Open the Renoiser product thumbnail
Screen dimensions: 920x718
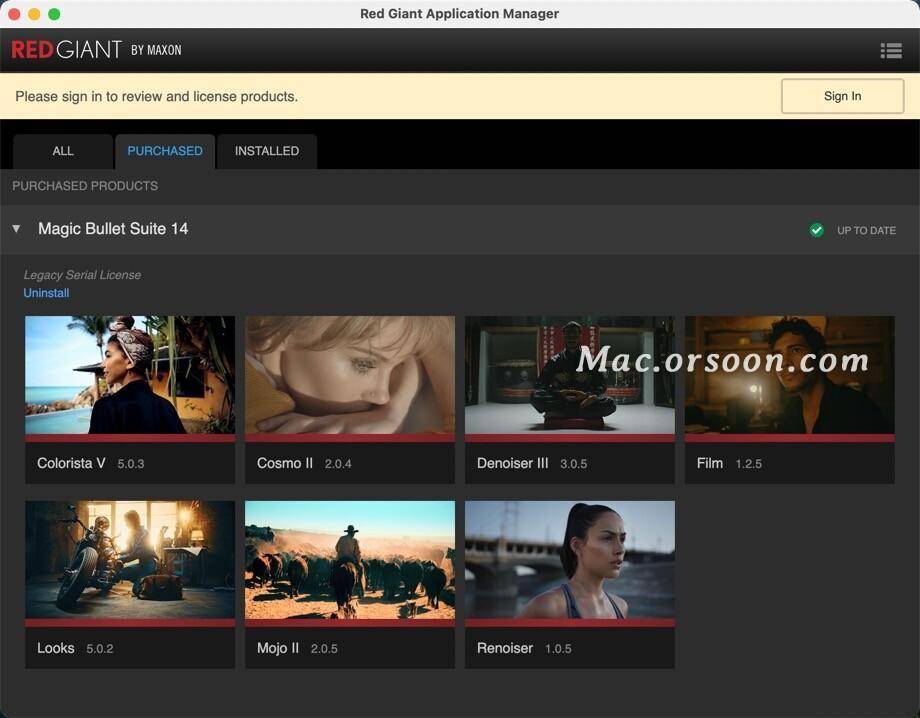[570, 560]
